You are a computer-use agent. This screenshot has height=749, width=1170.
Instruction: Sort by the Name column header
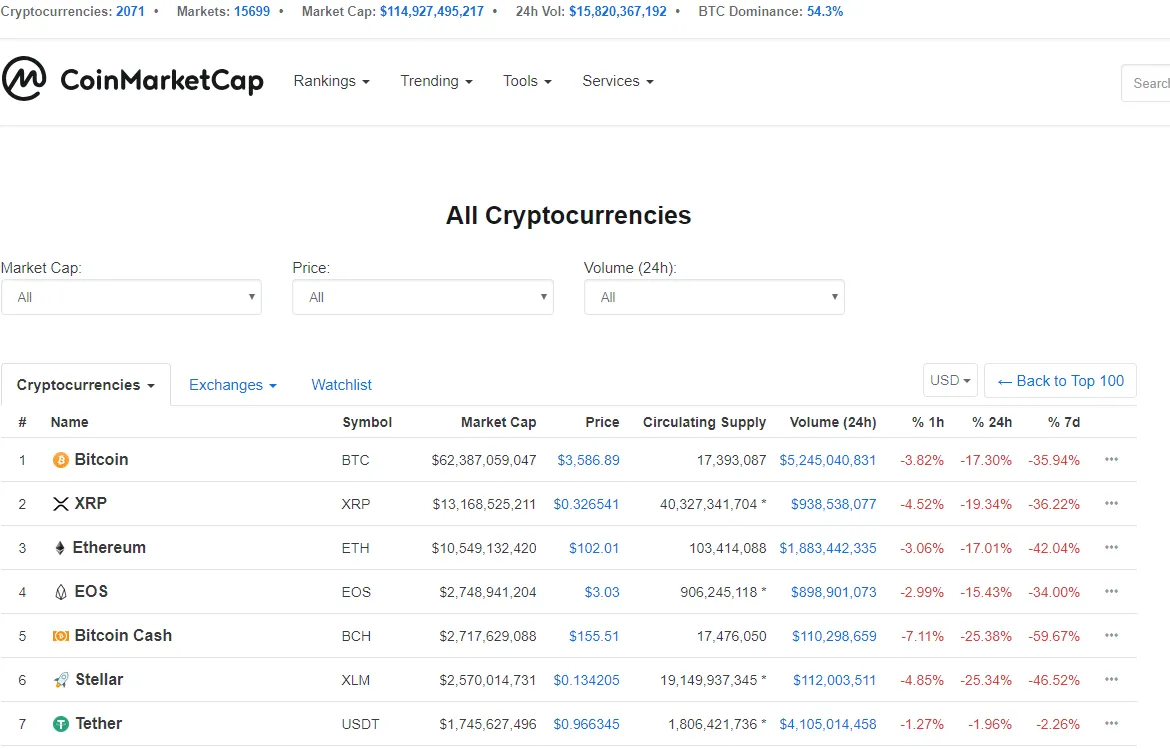point(69,422)
